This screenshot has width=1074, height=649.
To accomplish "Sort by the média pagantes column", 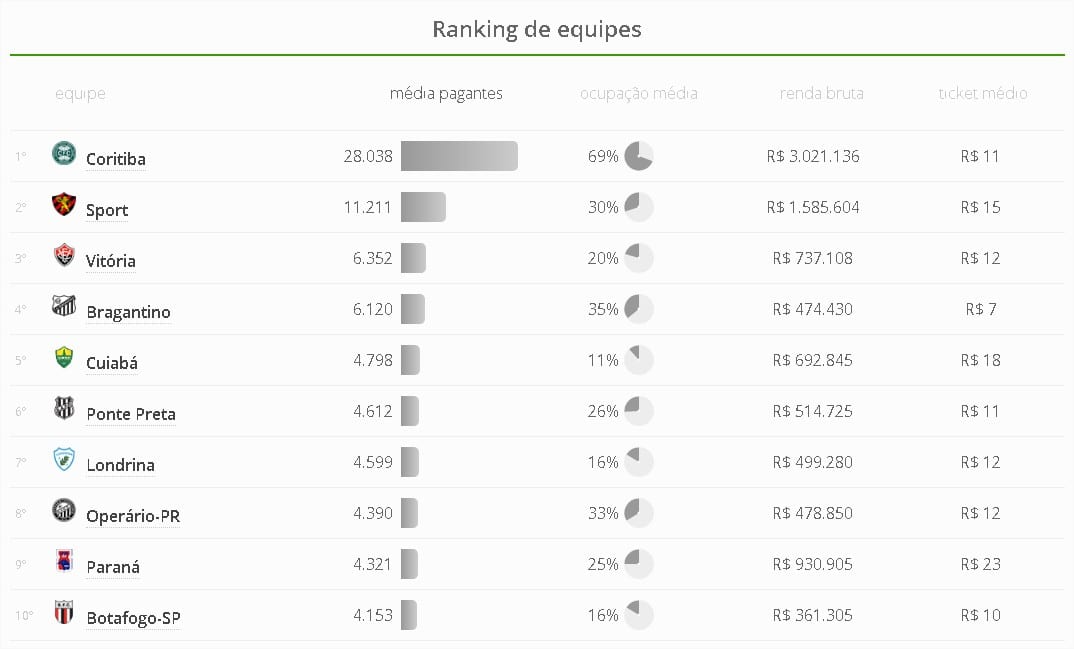I will (x=446, y=94).
